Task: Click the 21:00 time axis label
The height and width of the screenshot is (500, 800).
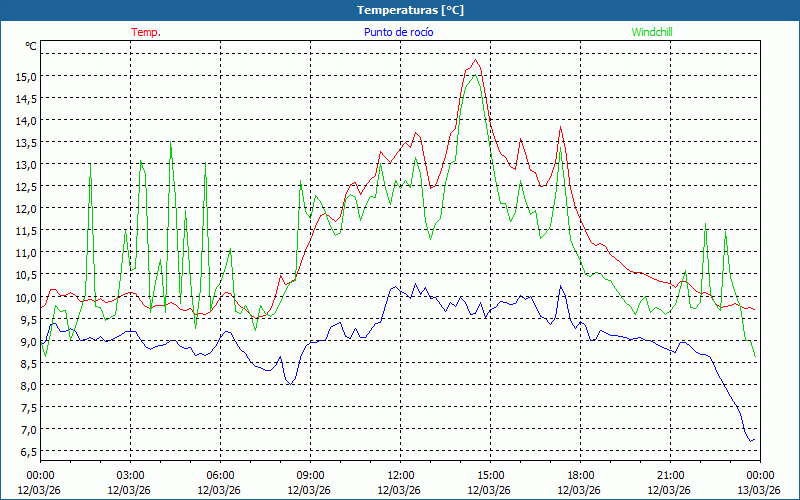Action: [670, 475]
